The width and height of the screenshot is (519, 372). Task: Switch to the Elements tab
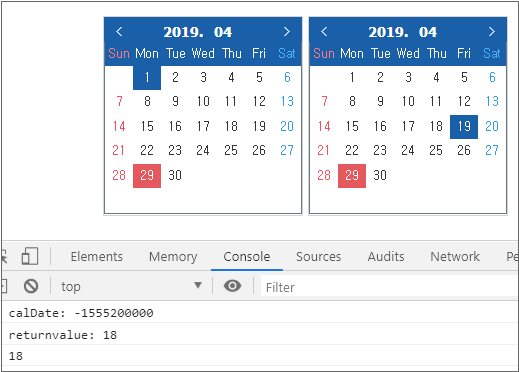[97, 256]
